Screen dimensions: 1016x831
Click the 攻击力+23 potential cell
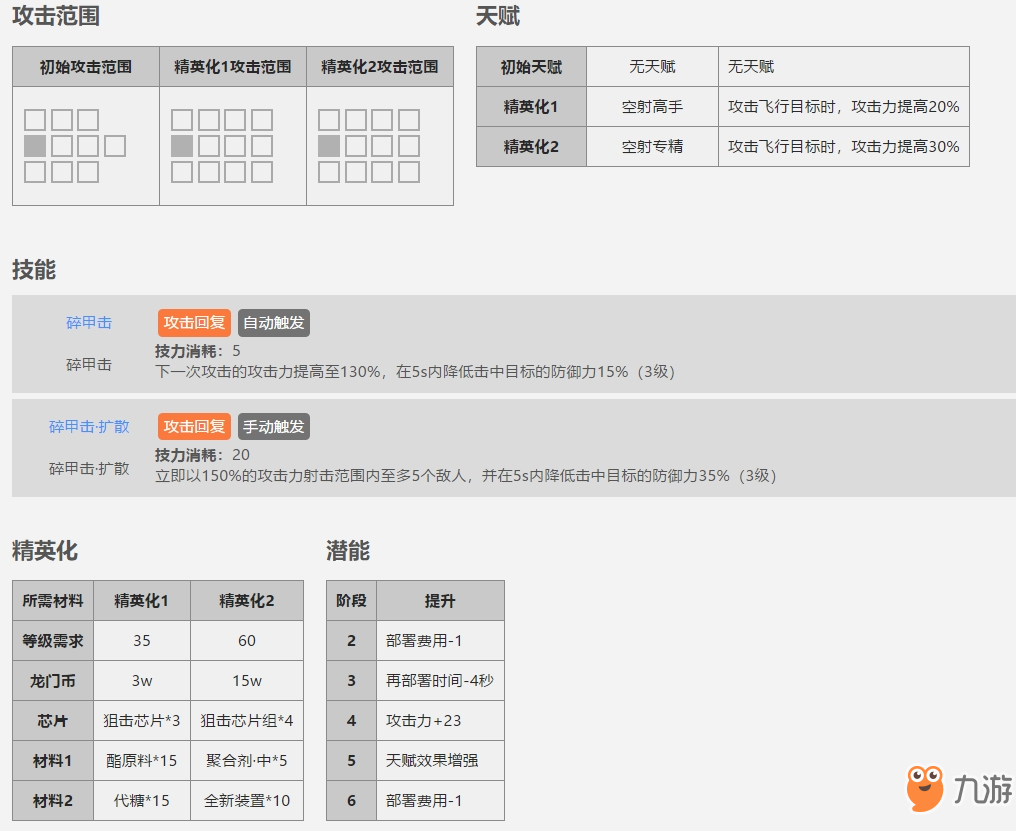[441, 721]
